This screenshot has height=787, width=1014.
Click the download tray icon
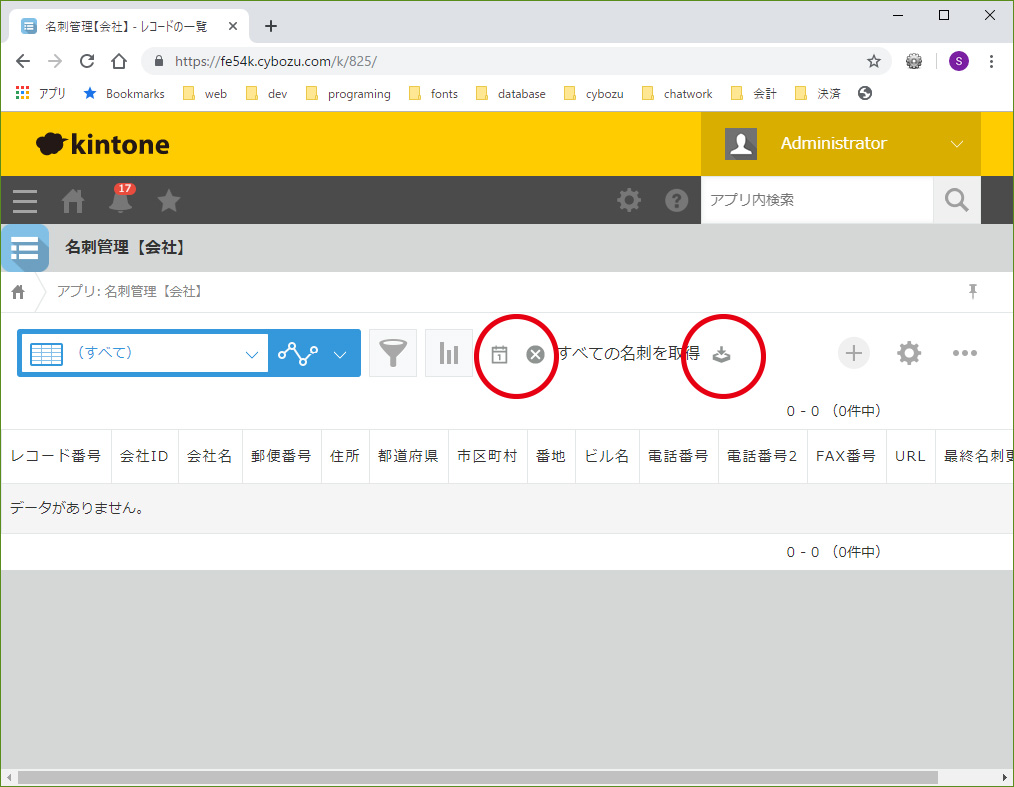(x=722, y=354)
